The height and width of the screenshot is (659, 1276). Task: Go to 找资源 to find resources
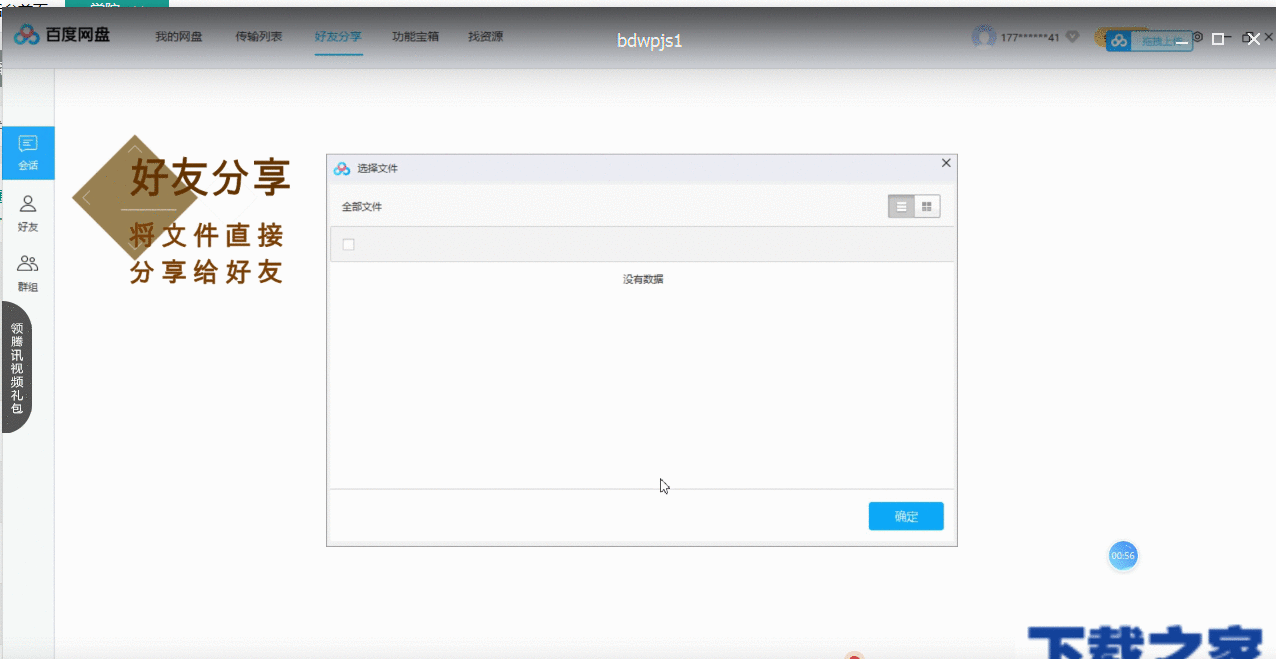pyautogui.click(x=485, y=36)
